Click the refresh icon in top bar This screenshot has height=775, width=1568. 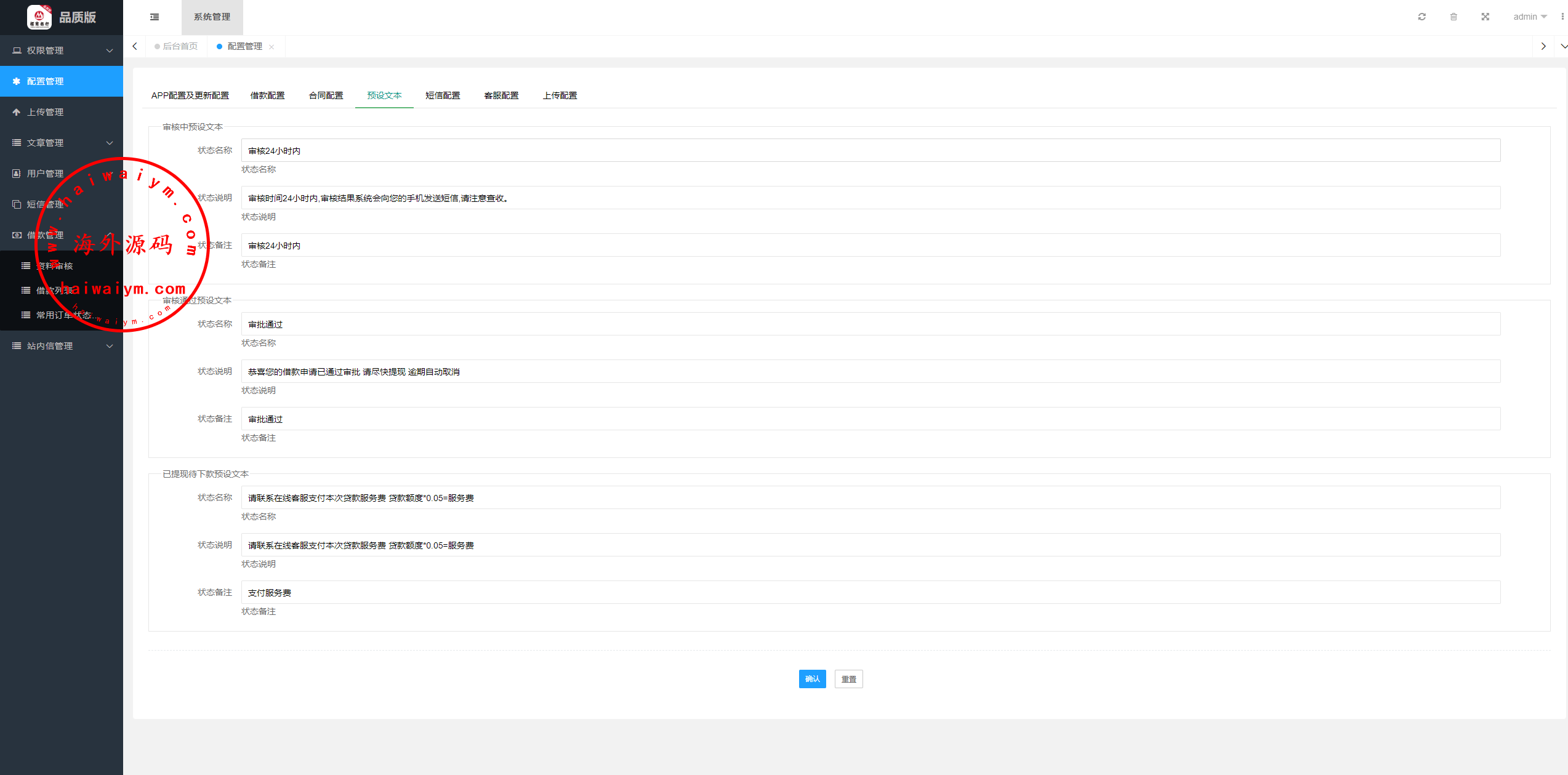1421,17
